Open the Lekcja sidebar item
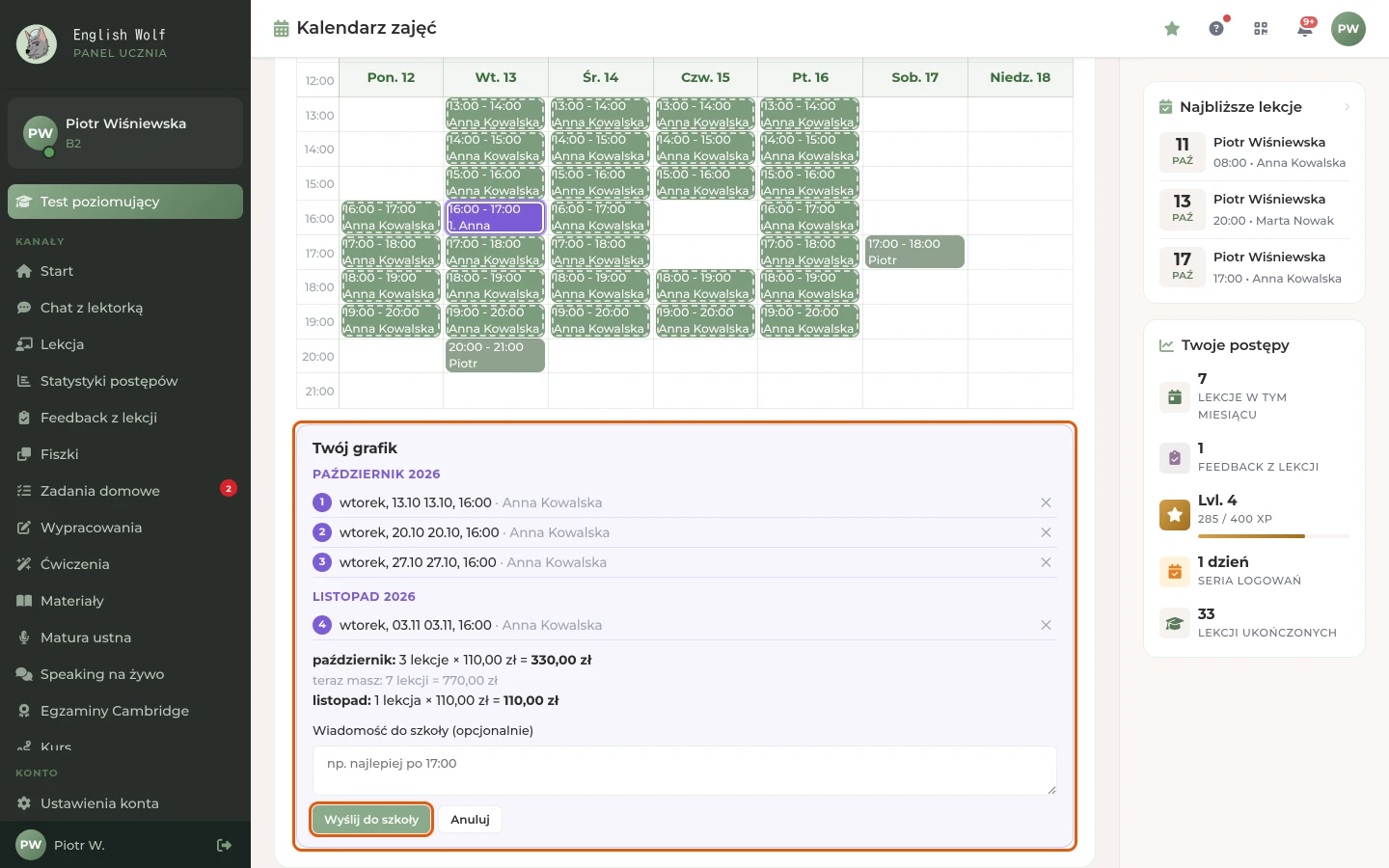 [x=125, y=344]
